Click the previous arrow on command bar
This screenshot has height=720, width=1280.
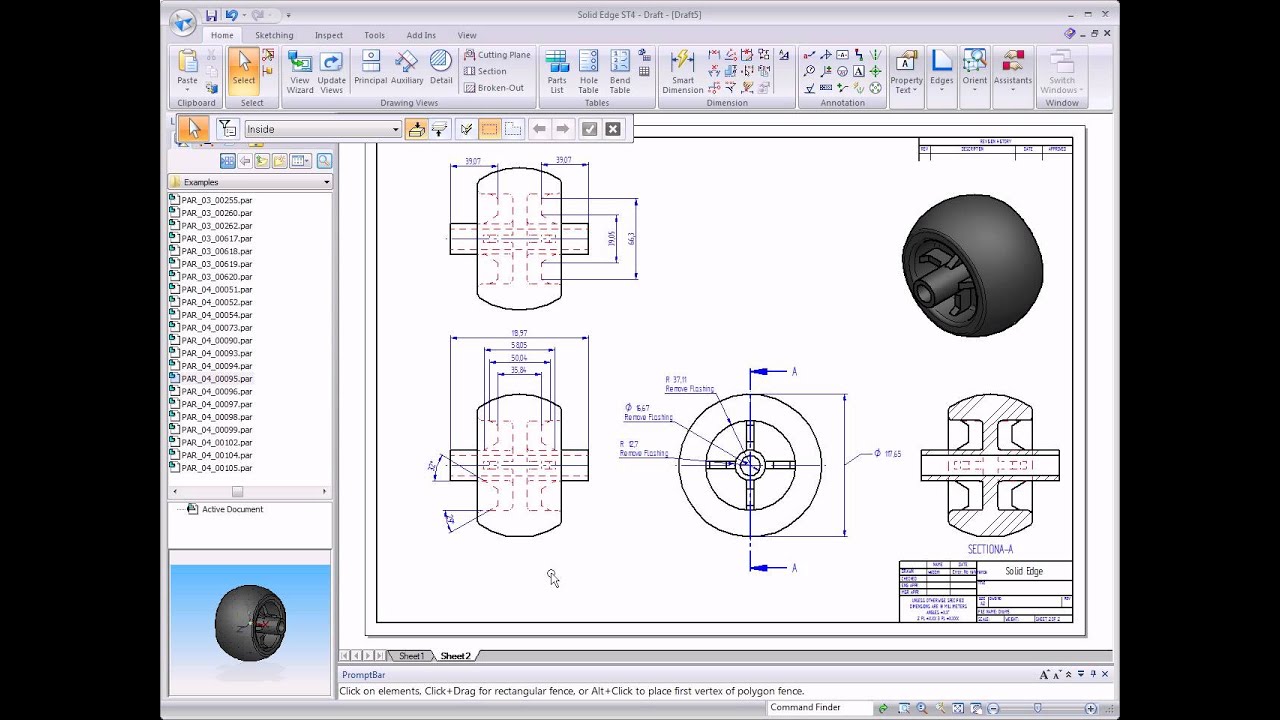point(539,129)
